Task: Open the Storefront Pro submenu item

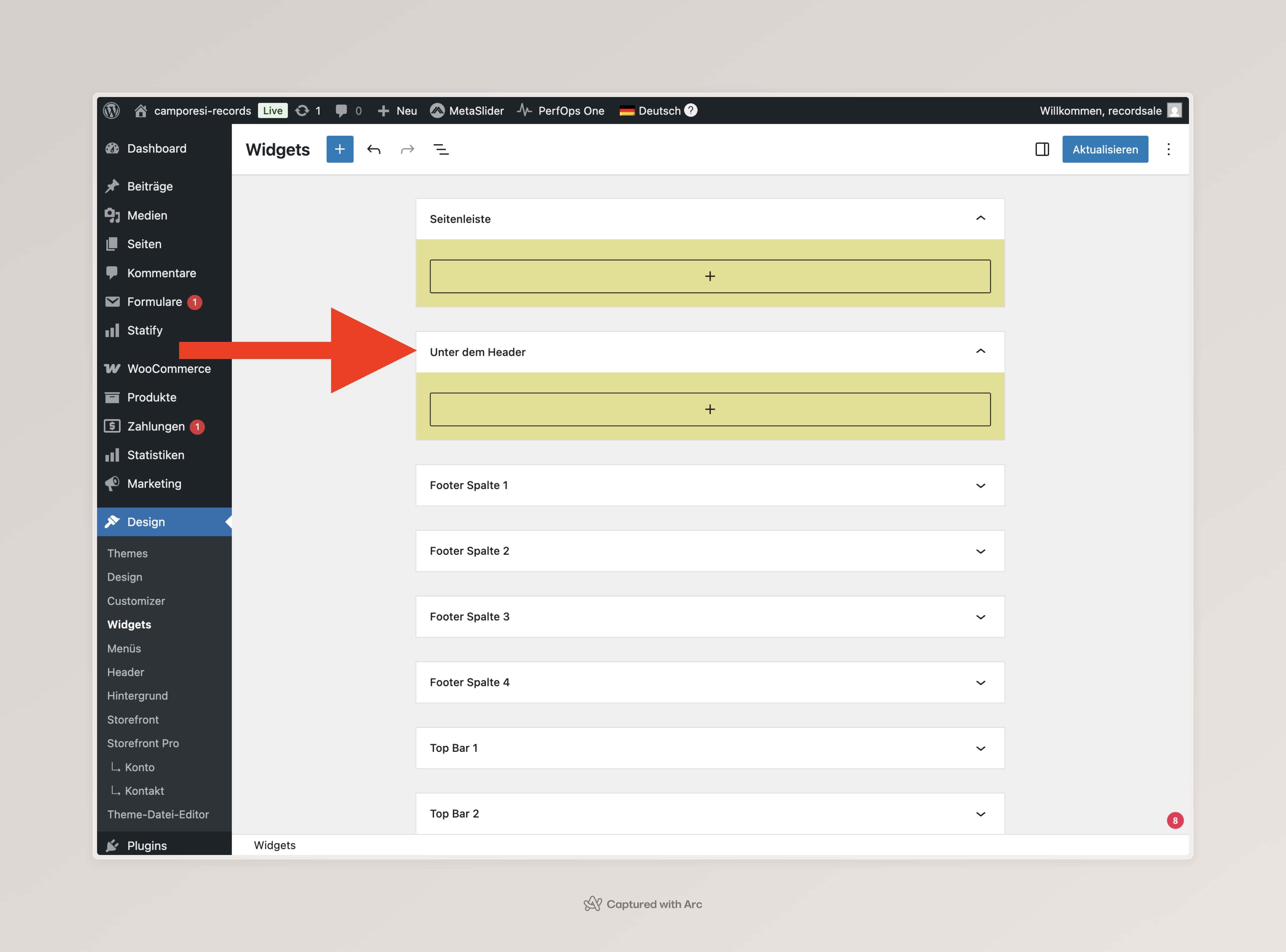Action: tap(143, 743)
